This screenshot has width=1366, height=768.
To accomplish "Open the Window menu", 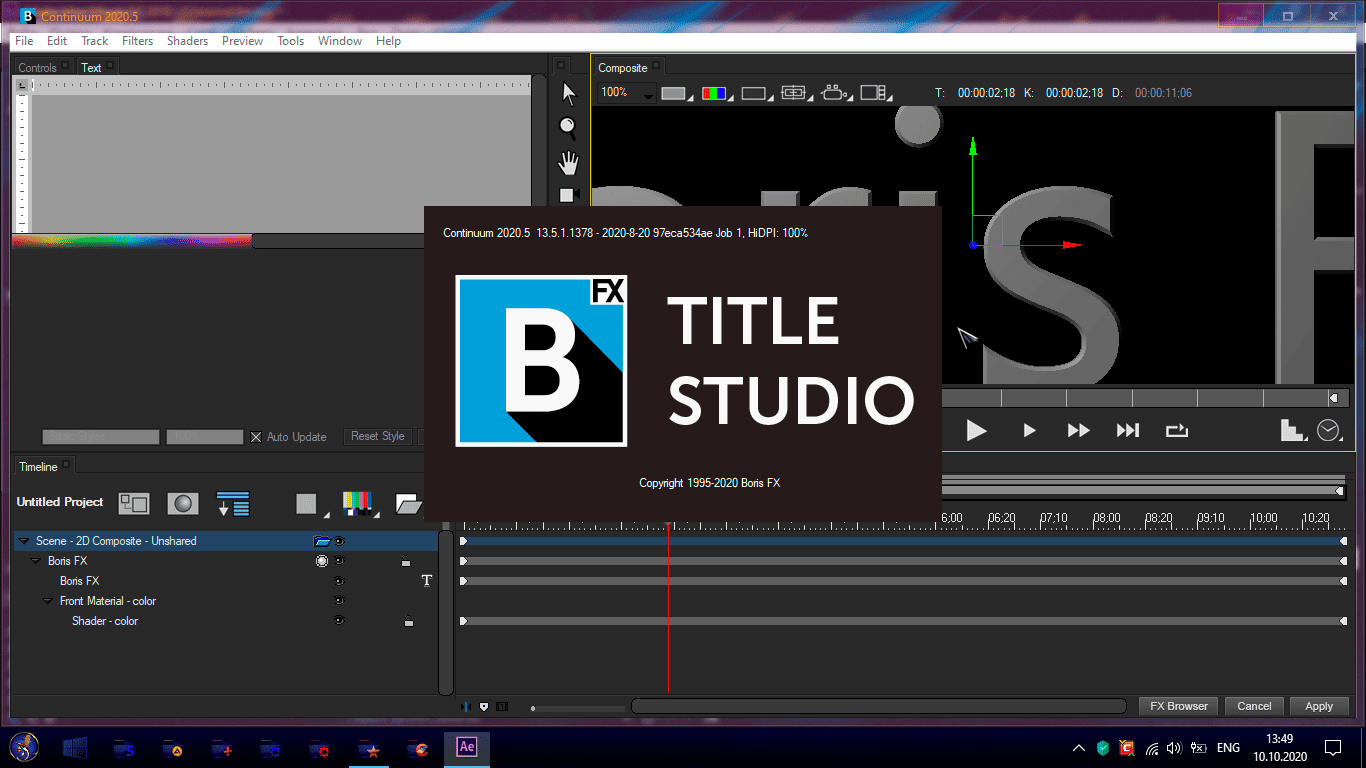I will (340, 41).
